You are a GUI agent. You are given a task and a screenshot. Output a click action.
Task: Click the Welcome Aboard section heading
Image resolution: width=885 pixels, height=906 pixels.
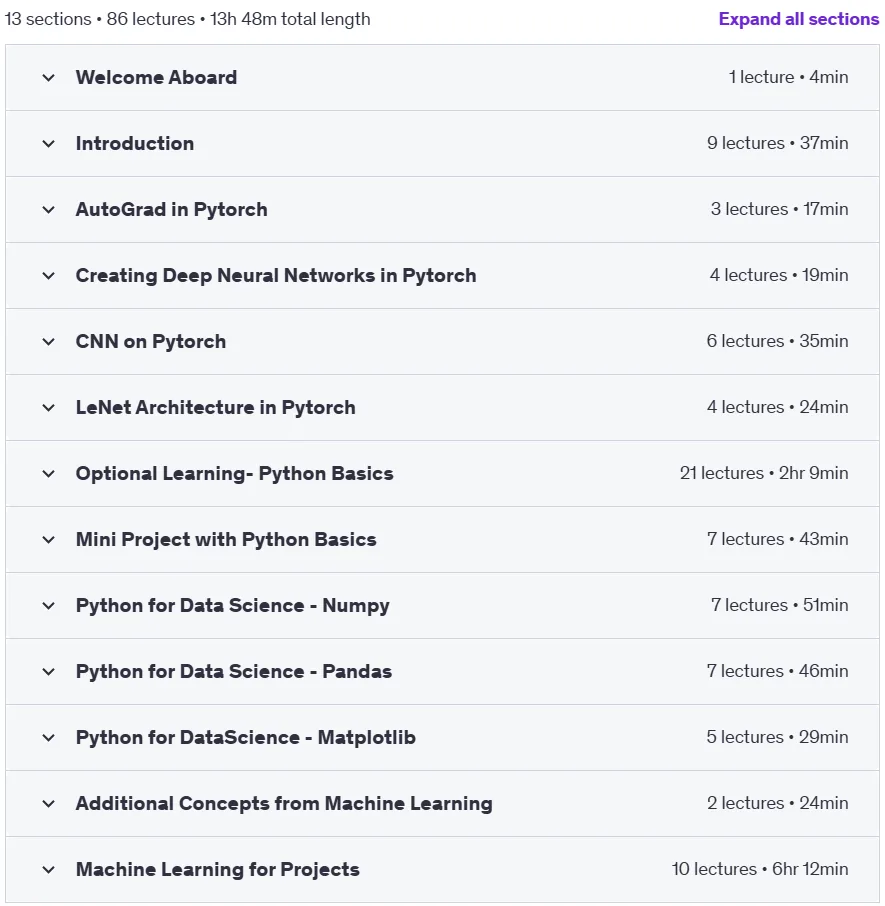[156, 77]
